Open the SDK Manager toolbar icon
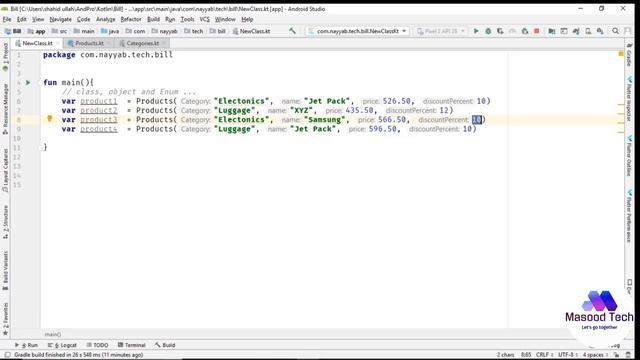This screenshot has width=640, height=360. tap(600, 31)
